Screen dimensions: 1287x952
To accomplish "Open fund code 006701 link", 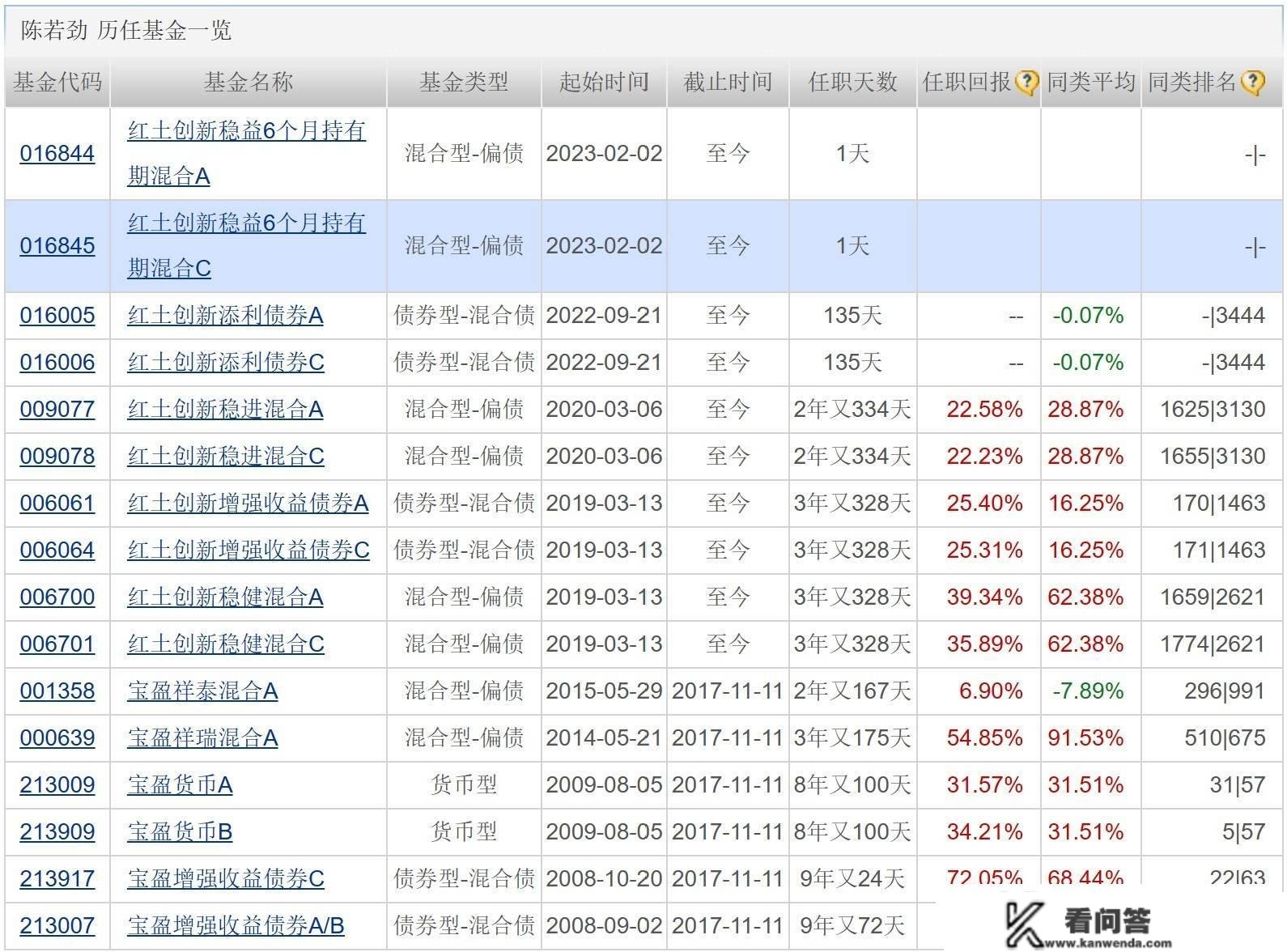I will (57, 644).
